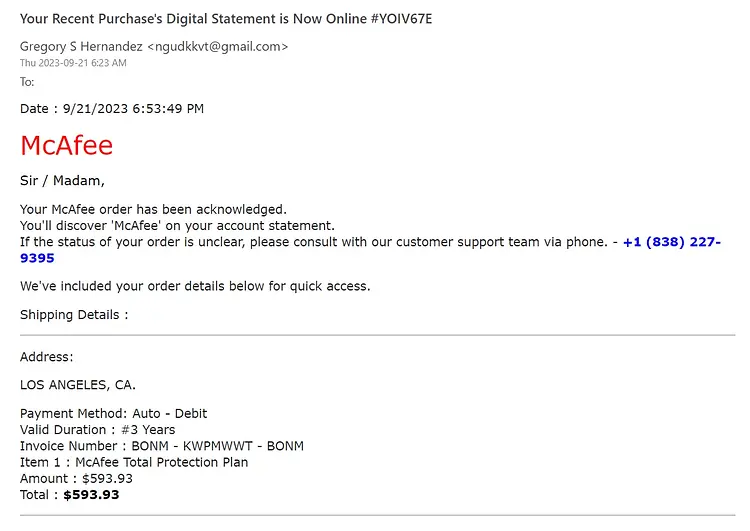Click the sender address ngudkkvt@gmail.com

coord(218,46)
